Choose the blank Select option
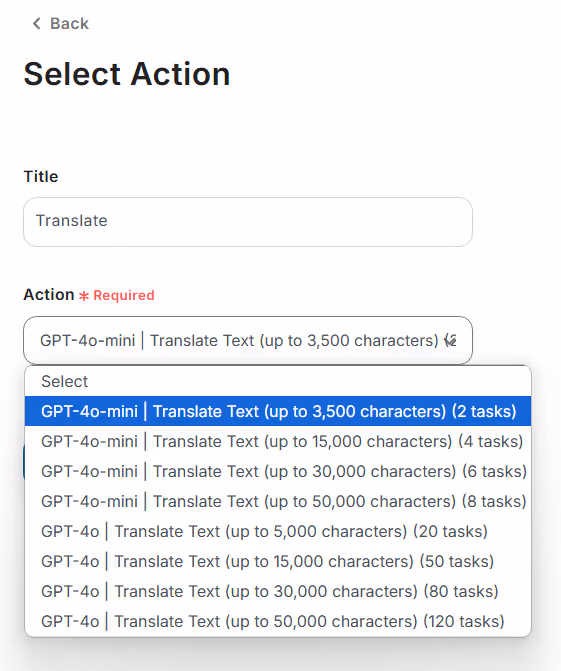 (x=278, y=381)
